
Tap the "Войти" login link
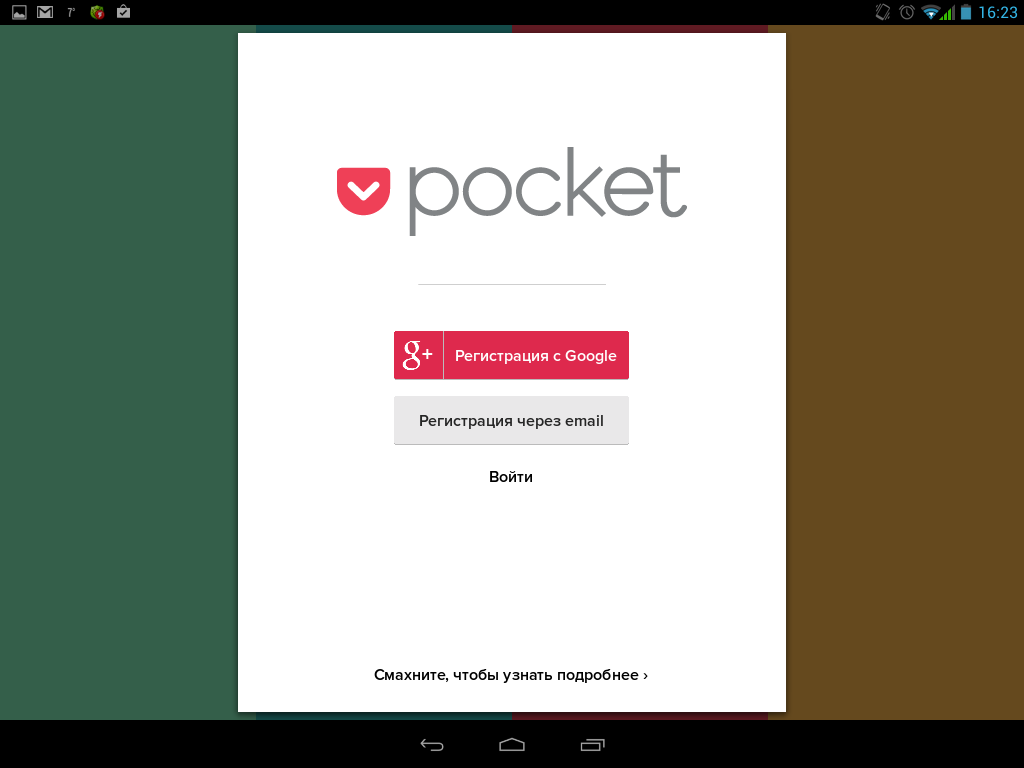pos(511,477)
